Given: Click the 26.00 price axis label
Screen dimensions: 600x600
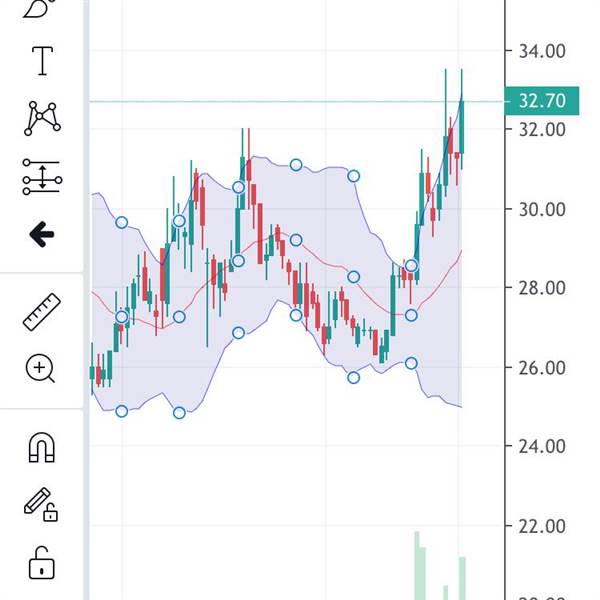Looking at the screenshot, I should 542,367.
